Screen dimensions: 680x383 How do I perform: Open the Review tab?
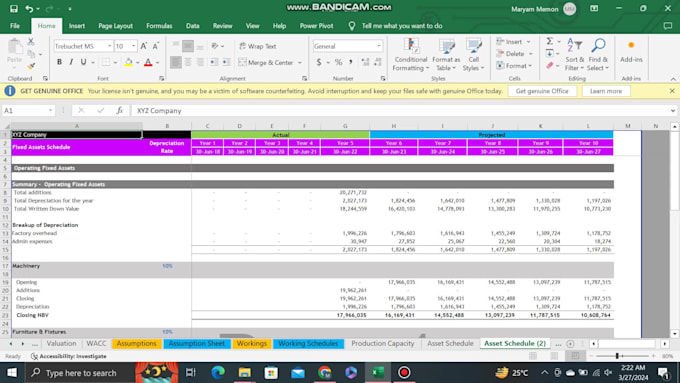coord(222,26)
